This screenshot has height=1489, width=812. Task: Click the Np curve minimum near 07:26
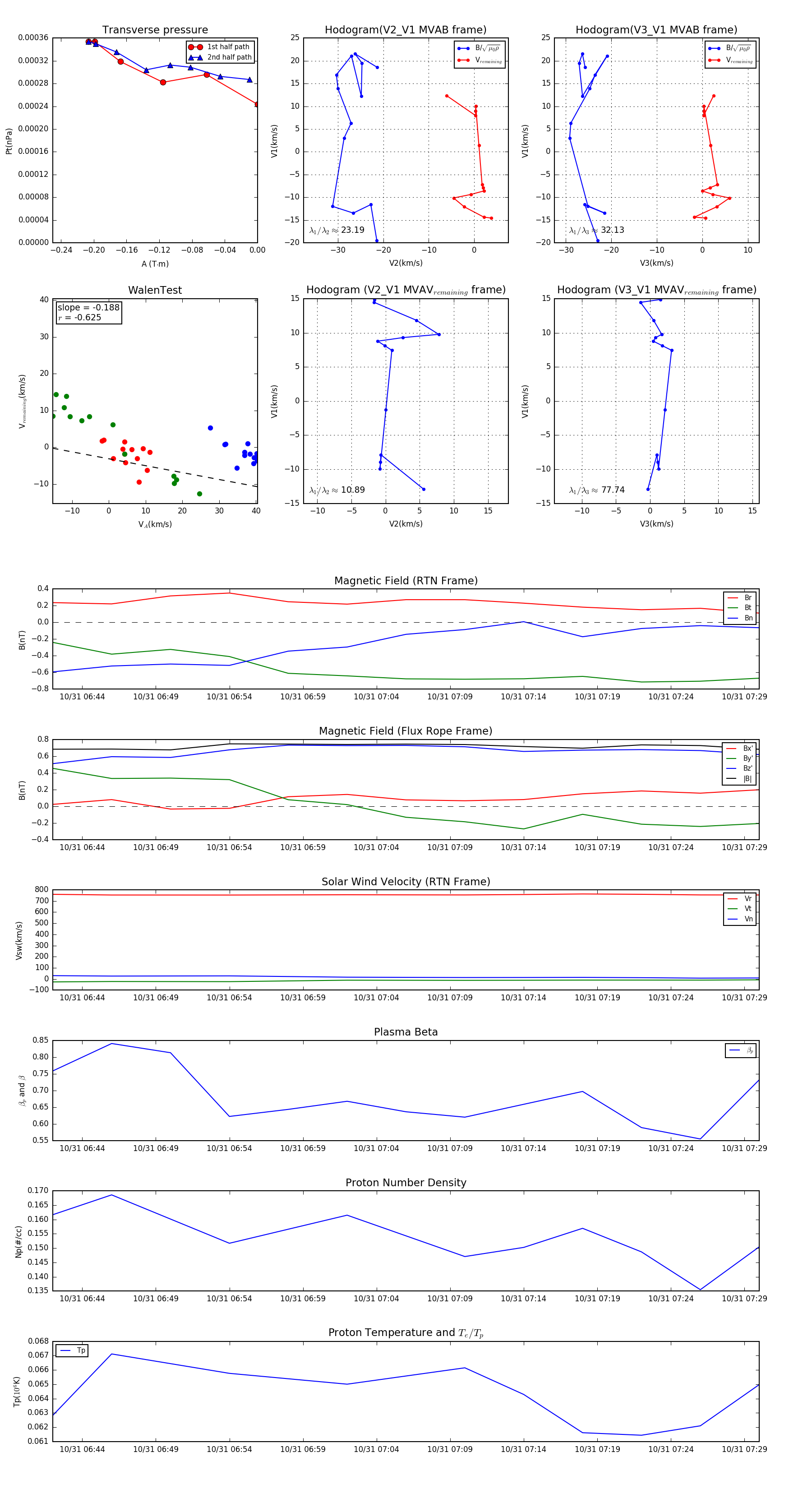click(x=700, y=1290)
